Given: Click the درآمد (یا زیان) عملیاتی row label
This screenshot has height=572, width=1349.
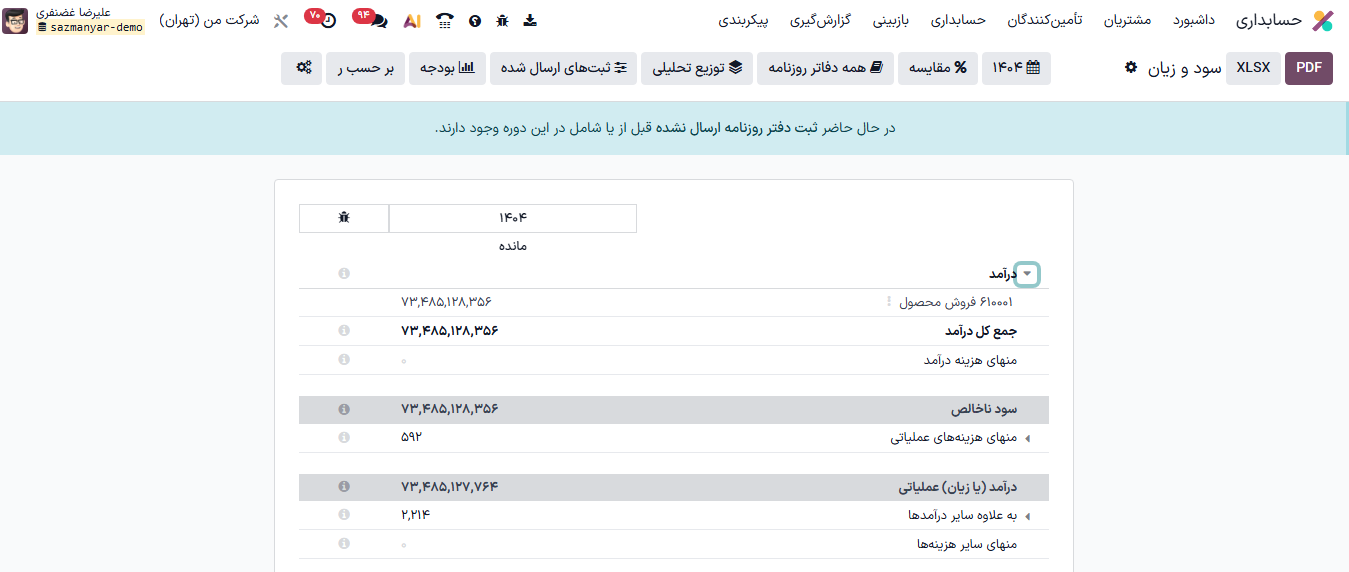Looking at the screenshot, I should pos(958,487).
